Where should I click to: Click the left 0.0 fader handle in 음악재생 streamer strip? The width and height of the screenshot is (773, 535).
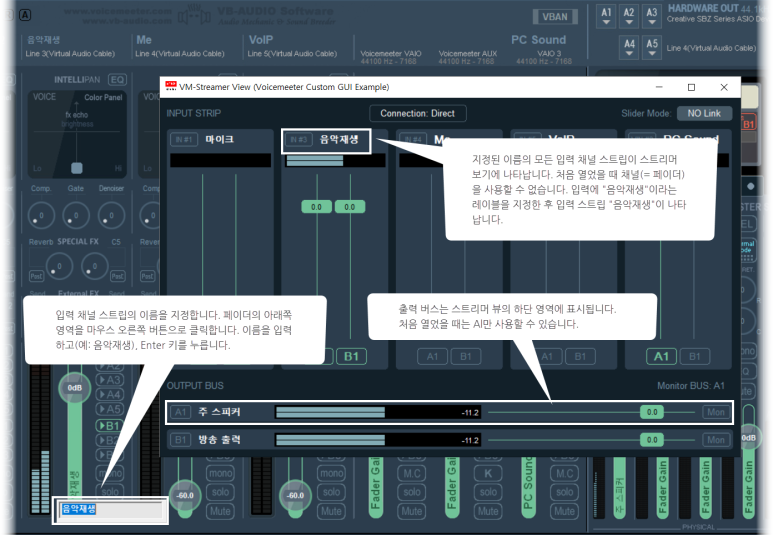click(x=316, y=207)
